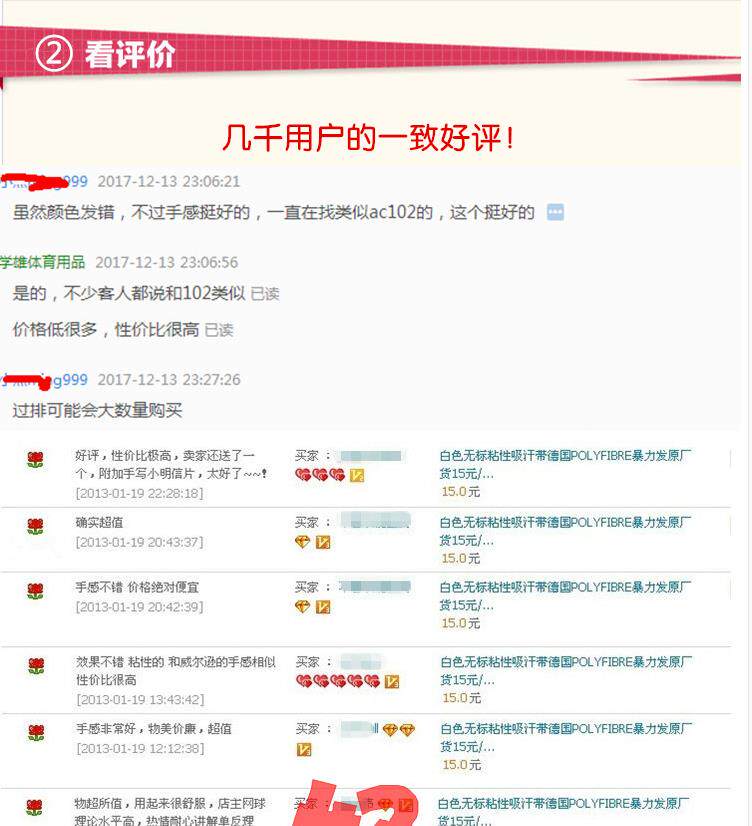Screen dimensions: 752x826
Task: Click the gold badge icon under first buyer
Action: (357, 475)
